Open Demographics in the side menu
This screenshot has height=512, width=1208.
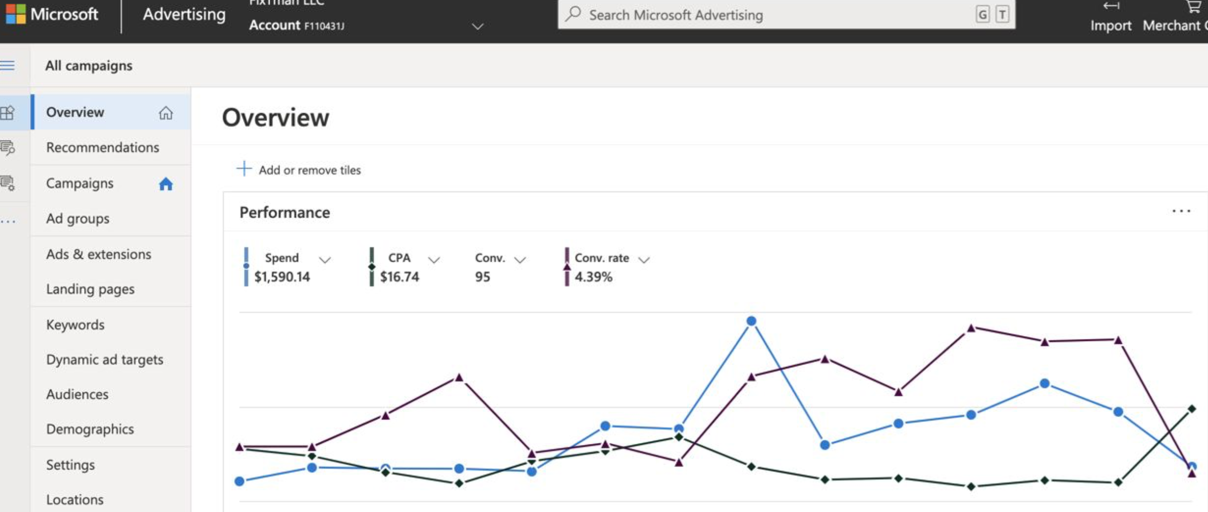point(111,429)
